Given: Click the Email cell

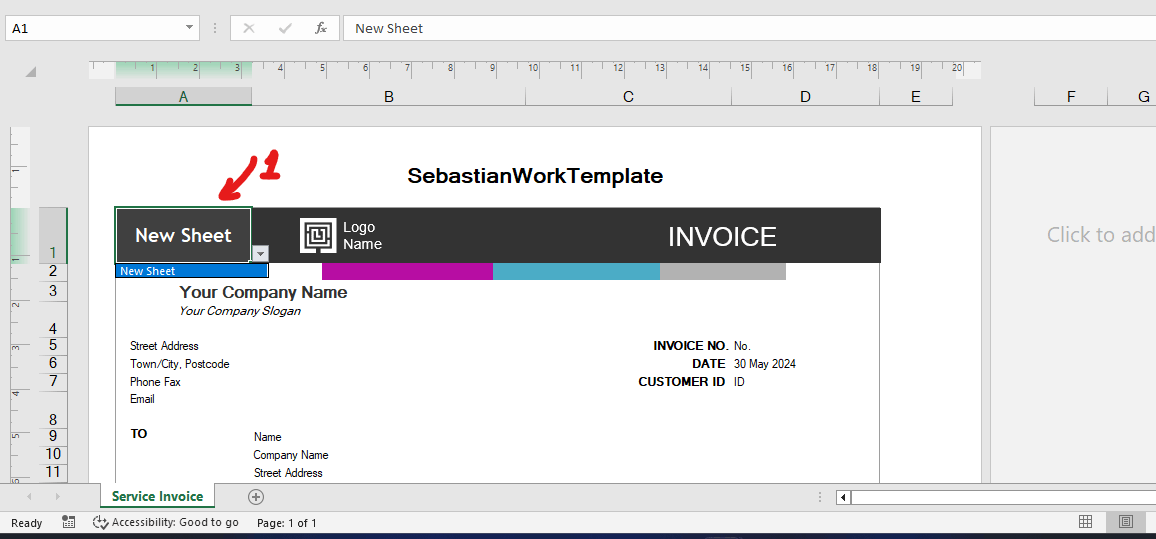Looking at the screenshot, I should pos(142,399).
